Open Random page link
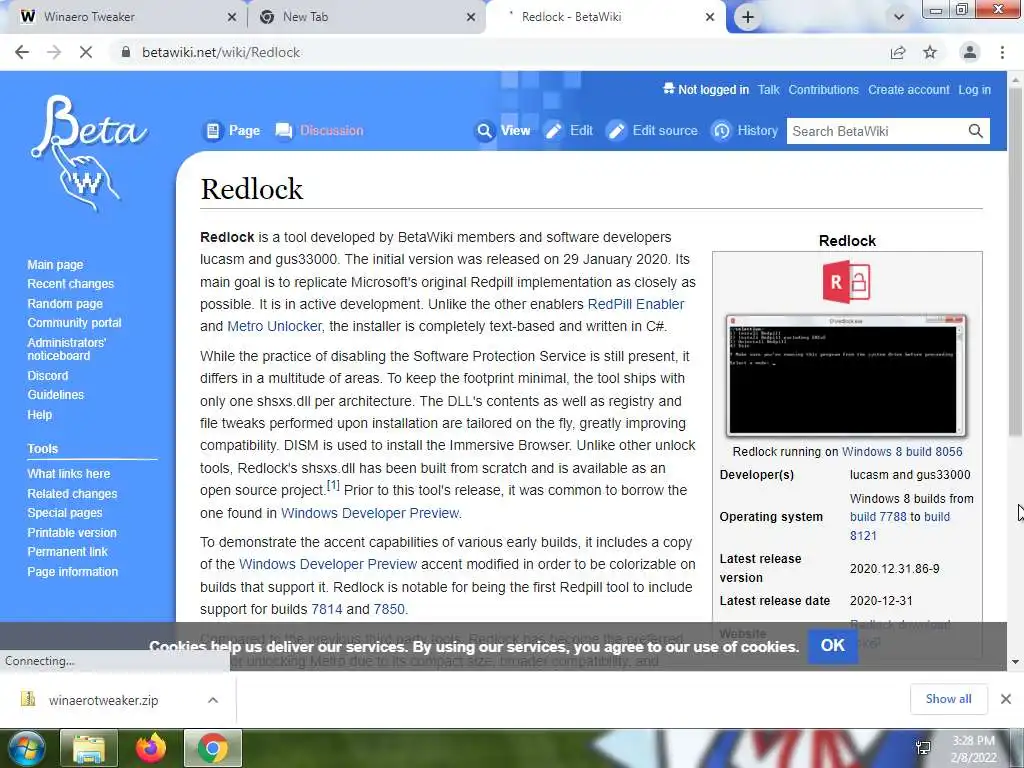The height and width of the screenshot is (768, 1024). [65, 303]
